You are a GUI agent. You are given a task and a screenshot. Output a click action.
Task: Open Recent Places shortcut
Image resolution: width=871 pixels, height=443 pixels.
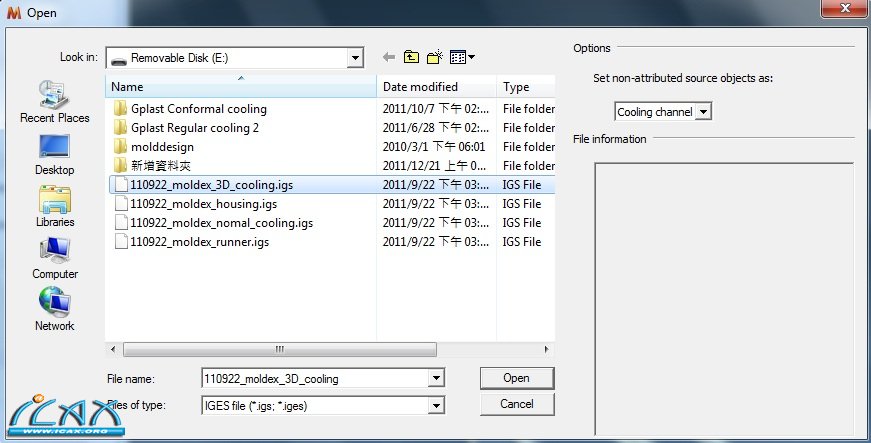54,102
